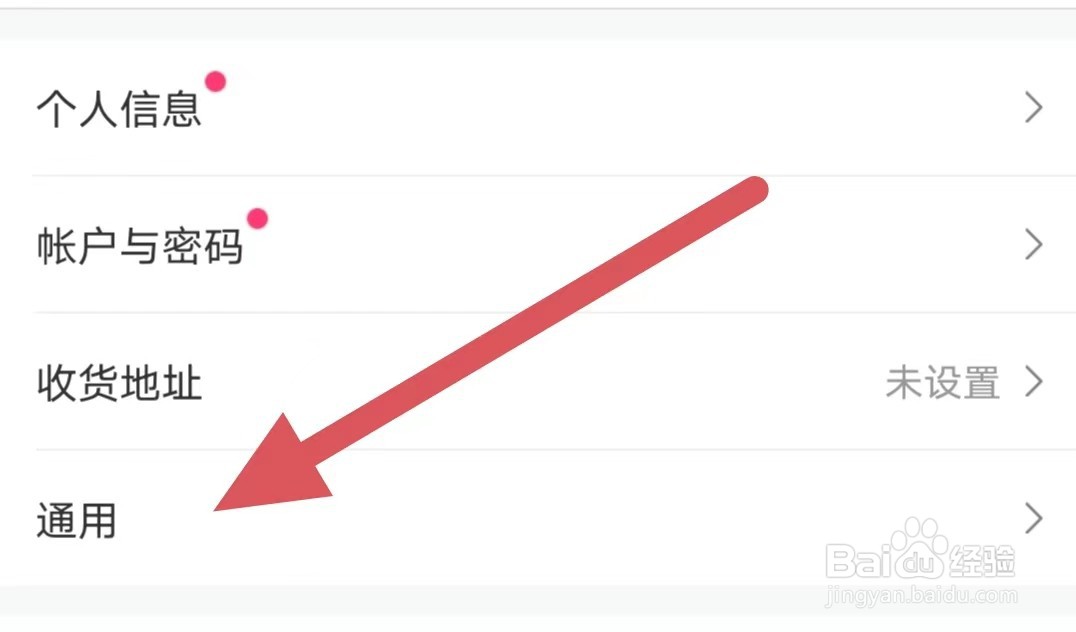This screenshot has height=632, width=1076.
Task: Click the 经验 characters in the watermark
Action: (x=981, y=561)
